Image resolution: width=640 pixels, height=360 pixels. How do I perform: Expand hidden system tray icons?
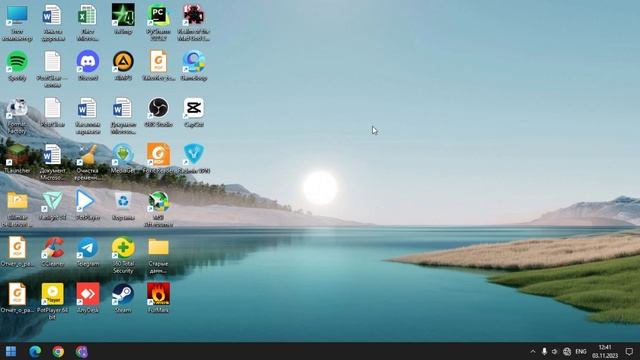(x=533, y=351)
